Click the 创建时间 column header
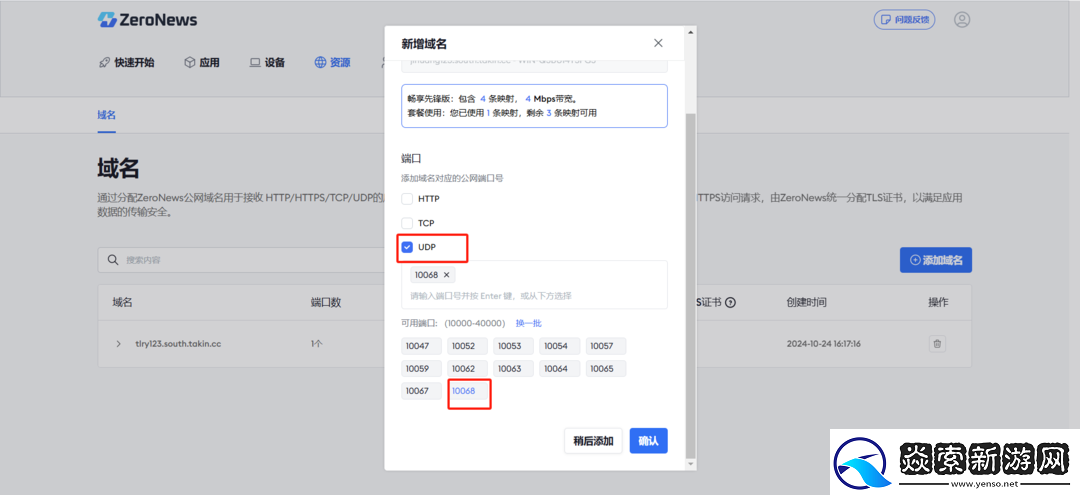1080x495 pixels. 807,302
